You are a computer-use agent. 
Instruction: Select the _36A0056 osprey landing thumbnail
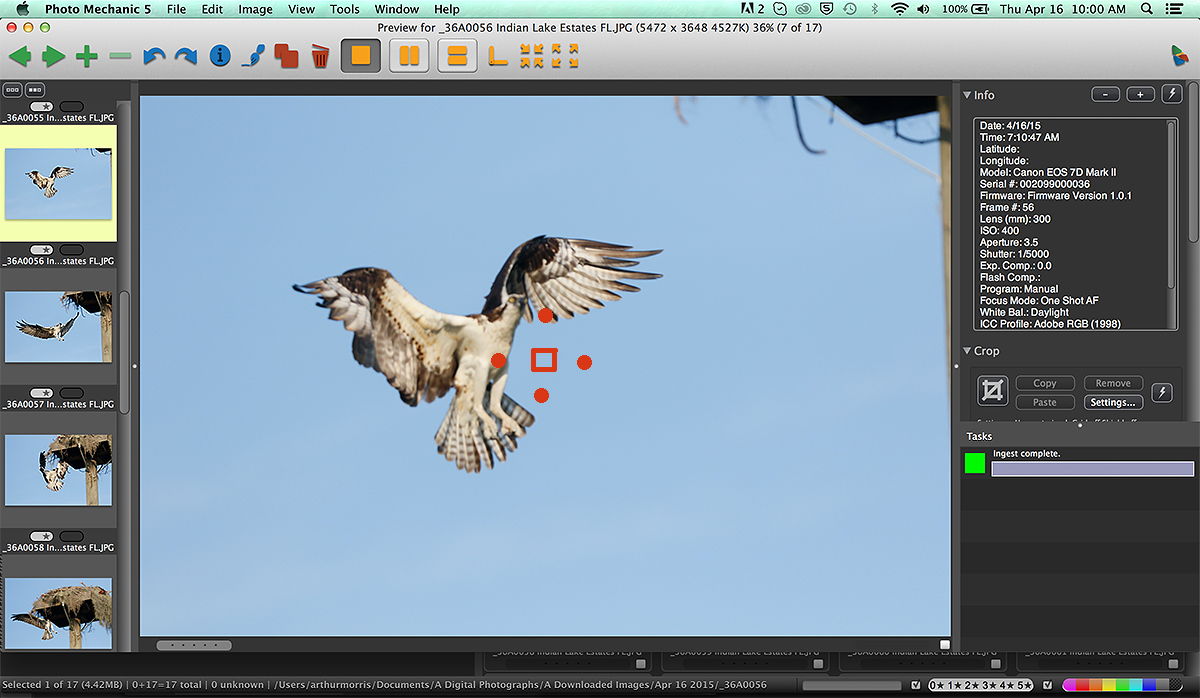58,327
